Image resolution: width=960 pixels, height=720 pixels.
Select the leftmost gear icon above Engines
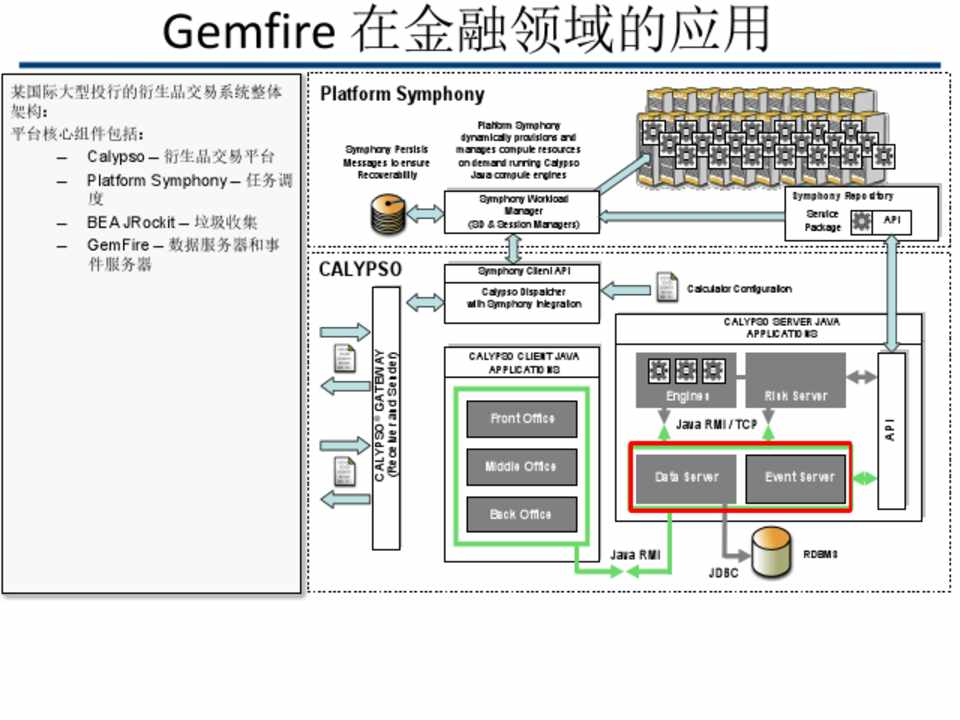coord(658,371)
